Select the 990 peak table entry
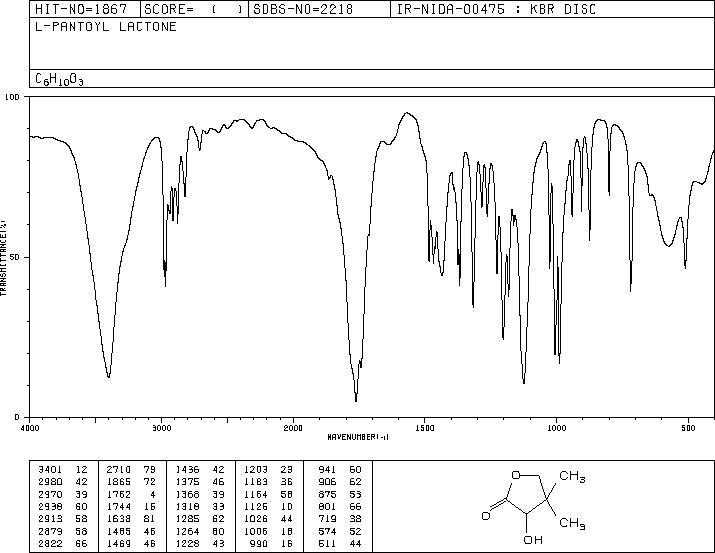 pos(272,543)
